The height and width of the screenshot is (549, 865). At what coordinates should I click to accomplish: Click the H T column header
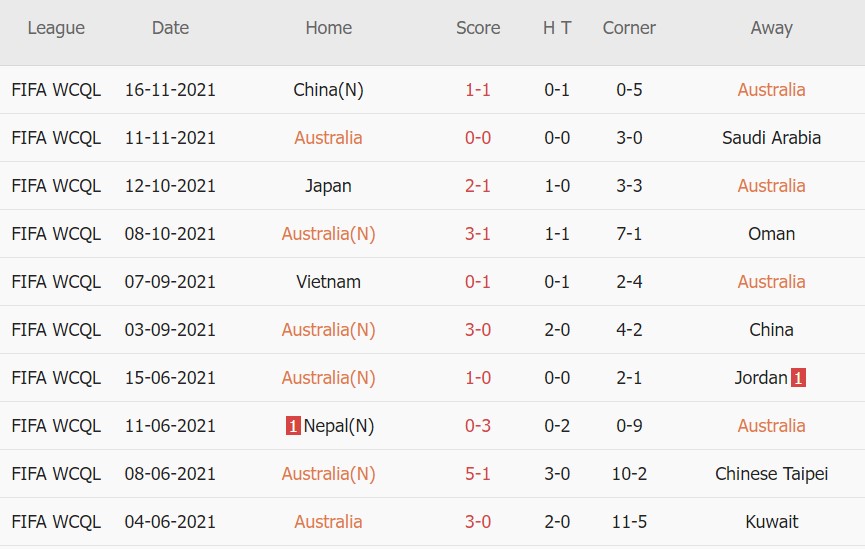point(557,28)
